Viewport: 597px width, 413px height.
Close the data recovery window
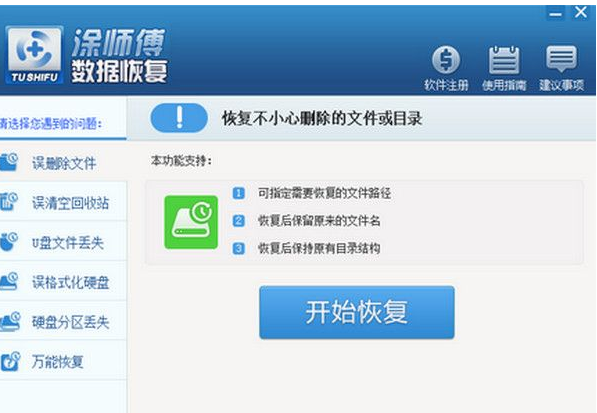[581, 12]
